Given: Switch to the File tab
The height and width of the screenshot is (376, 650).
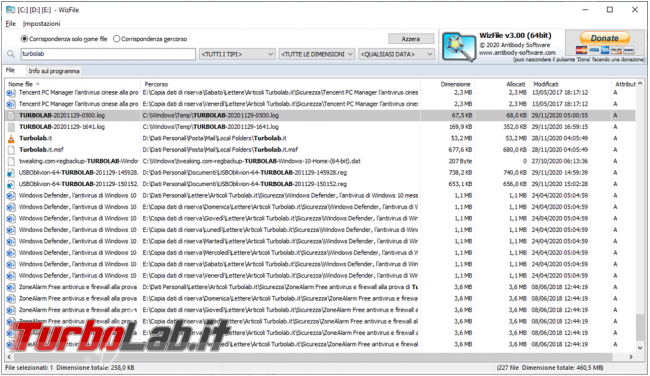Looking at the screenshot, I should pos(10,71).
